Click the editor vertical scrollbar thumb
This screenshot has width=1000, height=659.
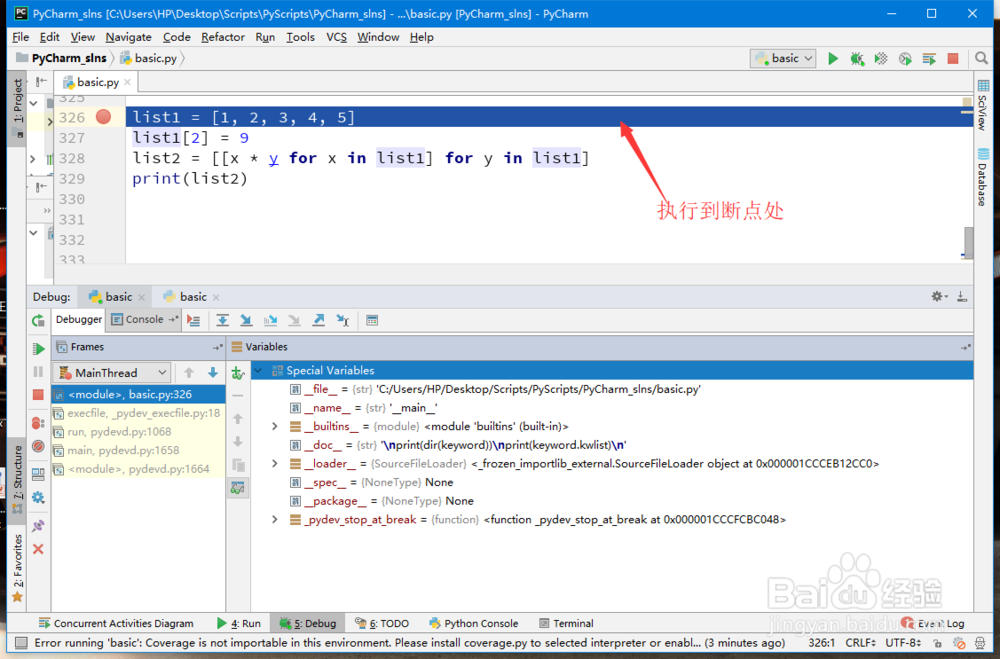[x=968, y=242]
